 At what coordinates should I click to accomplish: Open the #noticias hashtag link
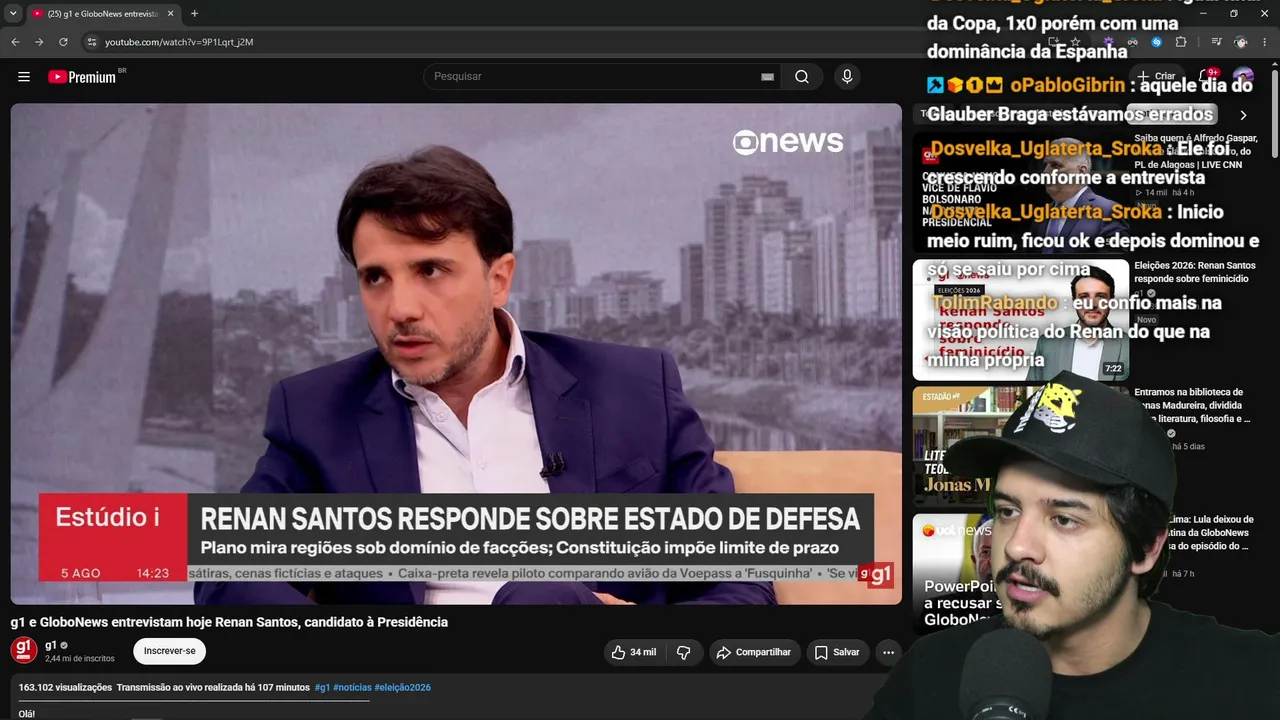[x=352, y=688]
